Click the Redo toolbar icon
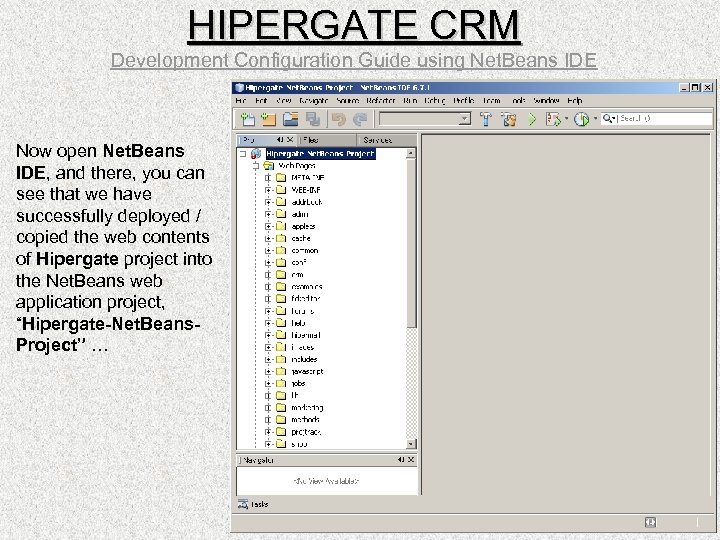 (x=360, y=119)
